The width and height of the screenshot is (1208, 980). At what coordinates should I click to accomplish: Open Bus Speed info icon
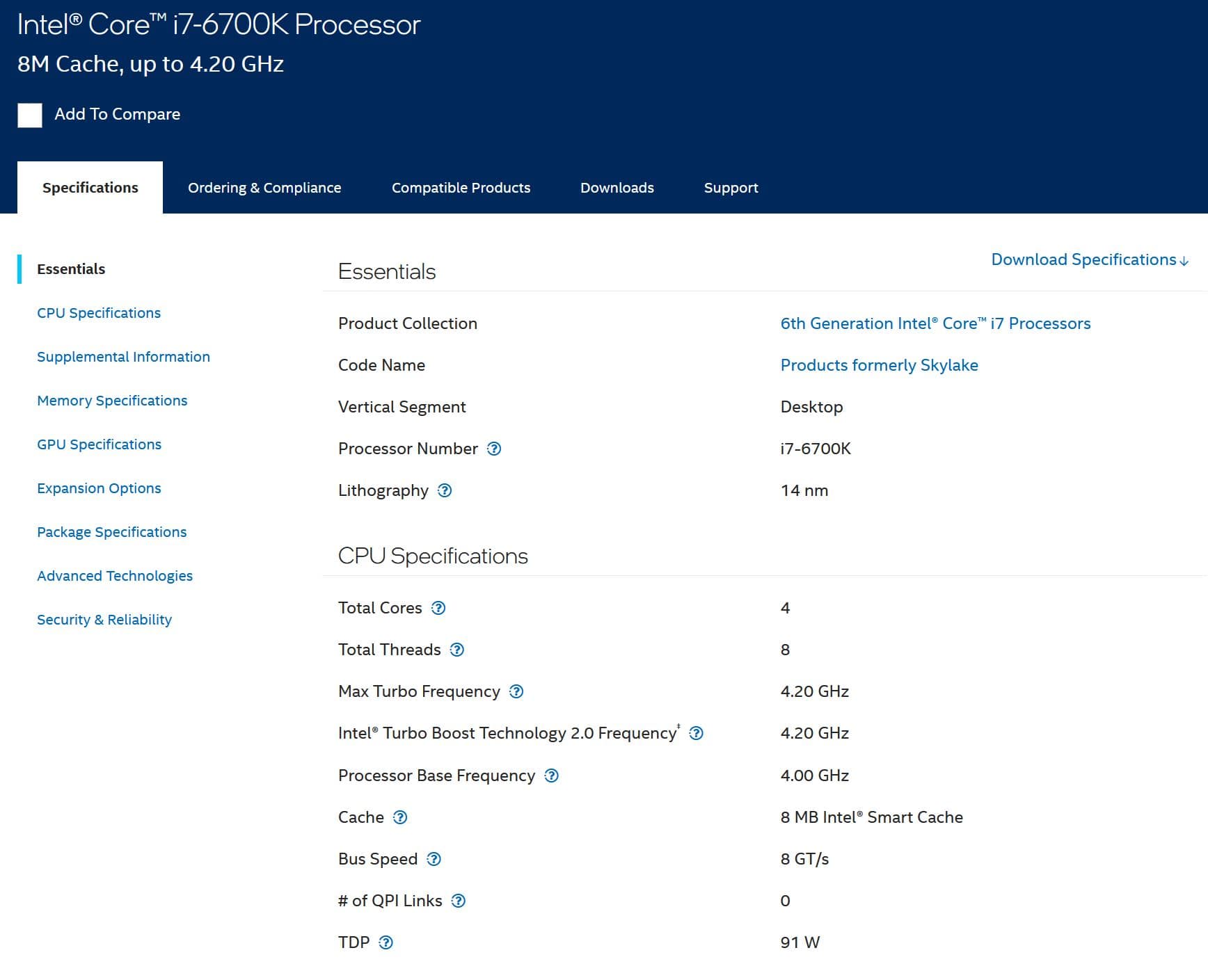coord(434,859)
